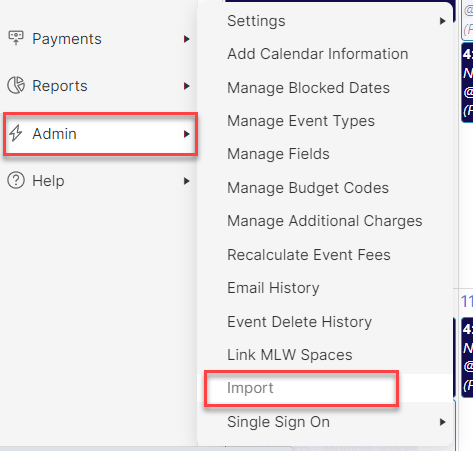Click the Help question mark icon
473x451 pixels.
(x=16, y=181)
